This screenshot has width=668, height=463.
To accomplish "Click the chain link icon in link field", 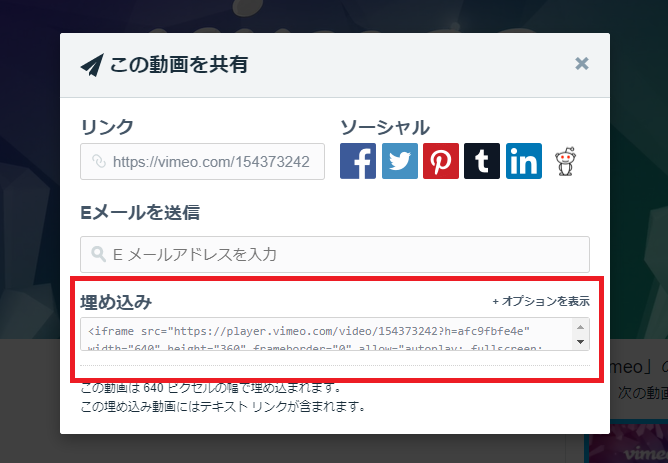I will pyautogui.click(x=99, y=161).
